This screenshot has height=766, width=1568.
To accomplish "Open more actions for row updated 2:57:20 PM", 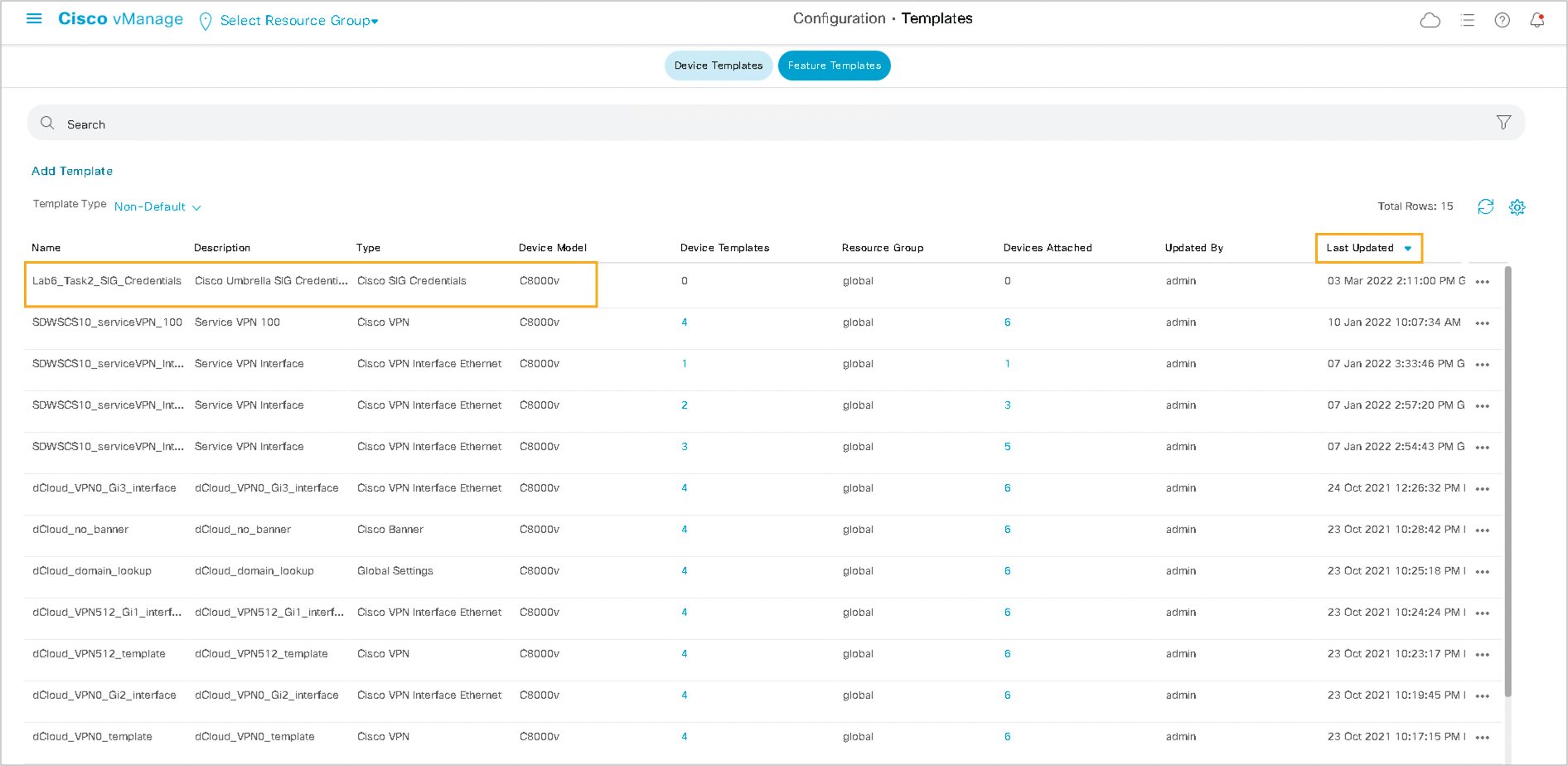I will pyautogui.click(x=1483, y=406).
